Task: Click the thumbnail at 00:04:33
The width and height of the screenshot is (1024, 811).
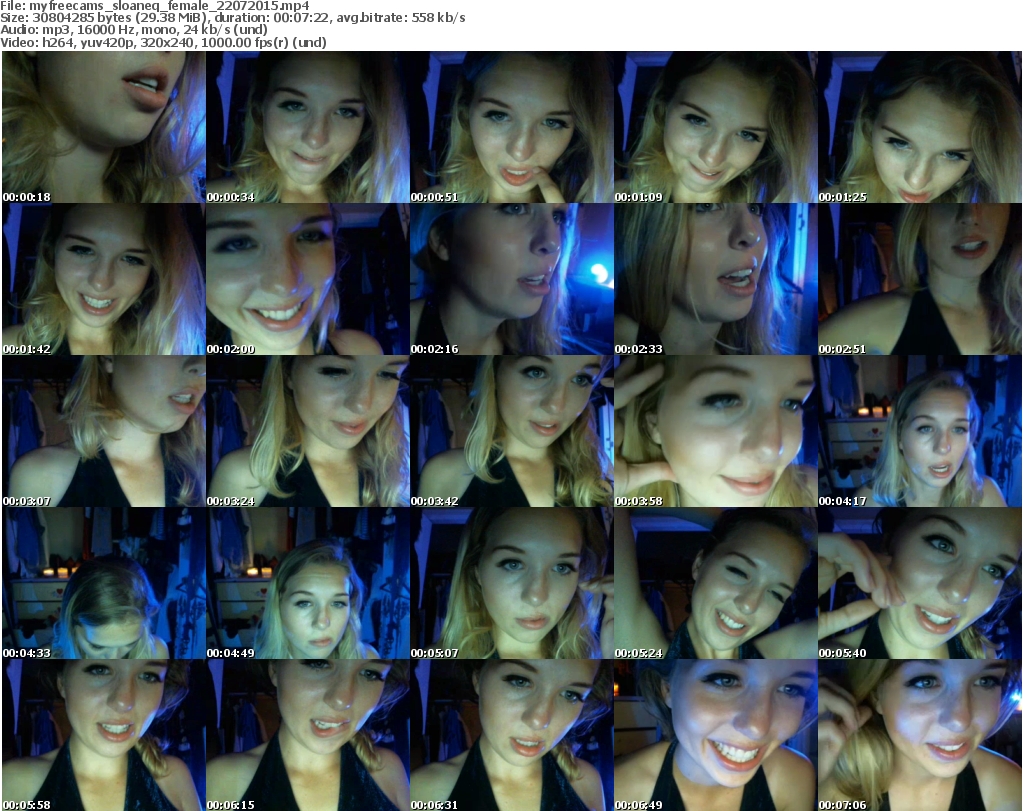Action: [x=104, y=584]
